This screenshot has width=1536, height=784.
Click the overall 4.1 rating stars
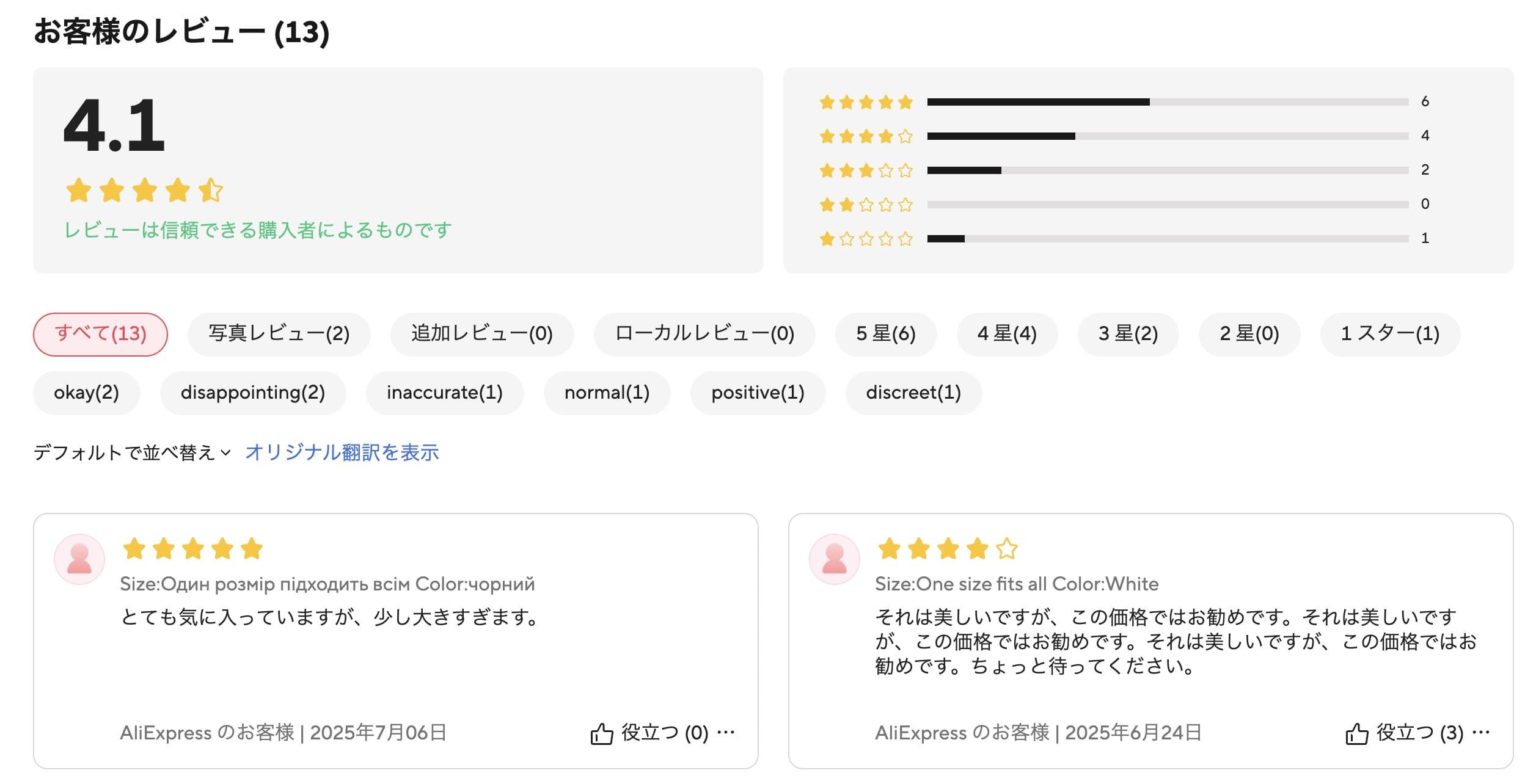click(144, 191)
